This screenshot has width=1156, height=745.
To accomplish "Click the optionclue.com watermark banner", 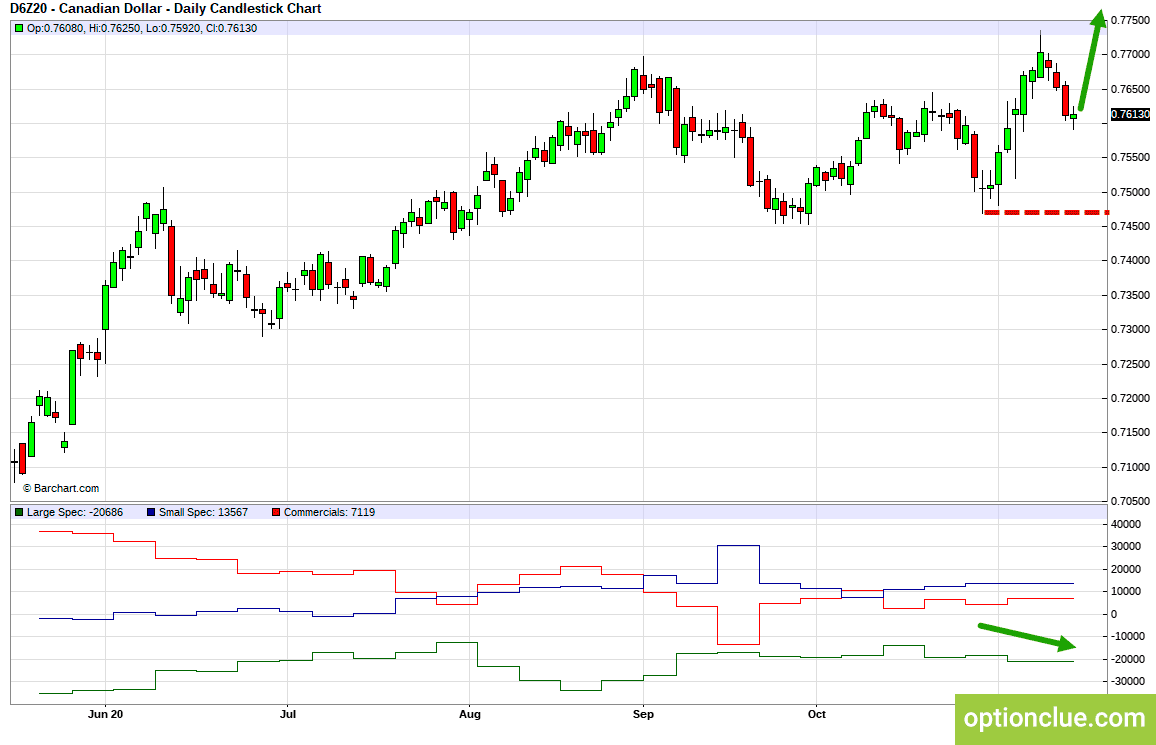I will [x=1055, y=719].
